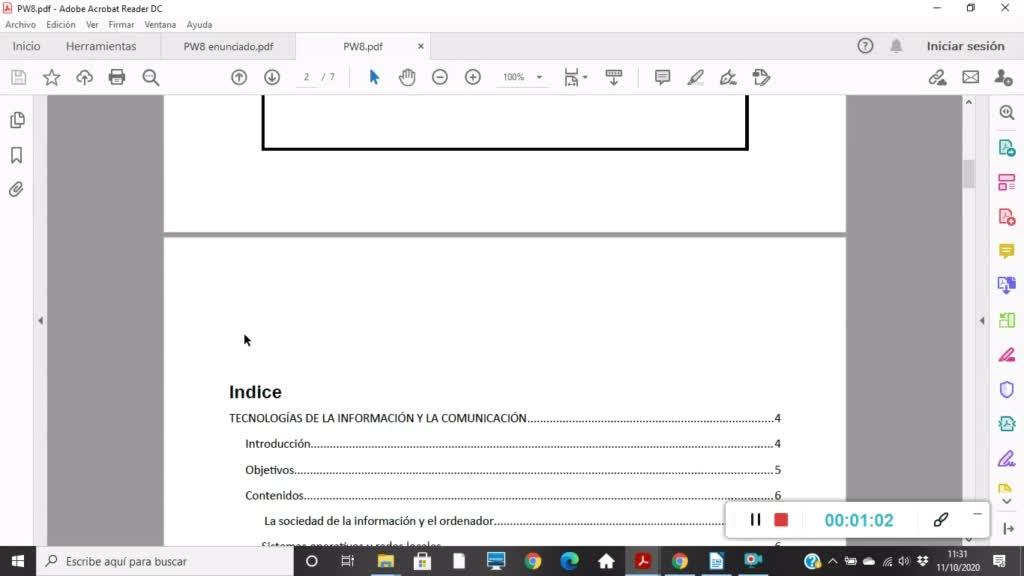
Task: Share a link to the file
Action: (x=937, y=77)
